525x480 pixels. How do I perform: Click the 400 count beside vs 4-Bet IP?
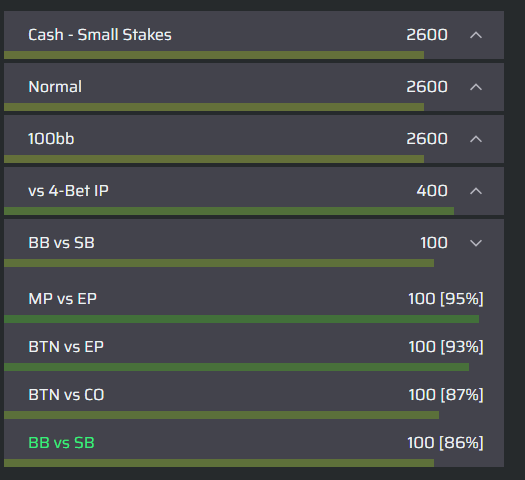pyautogui.click(x=432, y=191)
